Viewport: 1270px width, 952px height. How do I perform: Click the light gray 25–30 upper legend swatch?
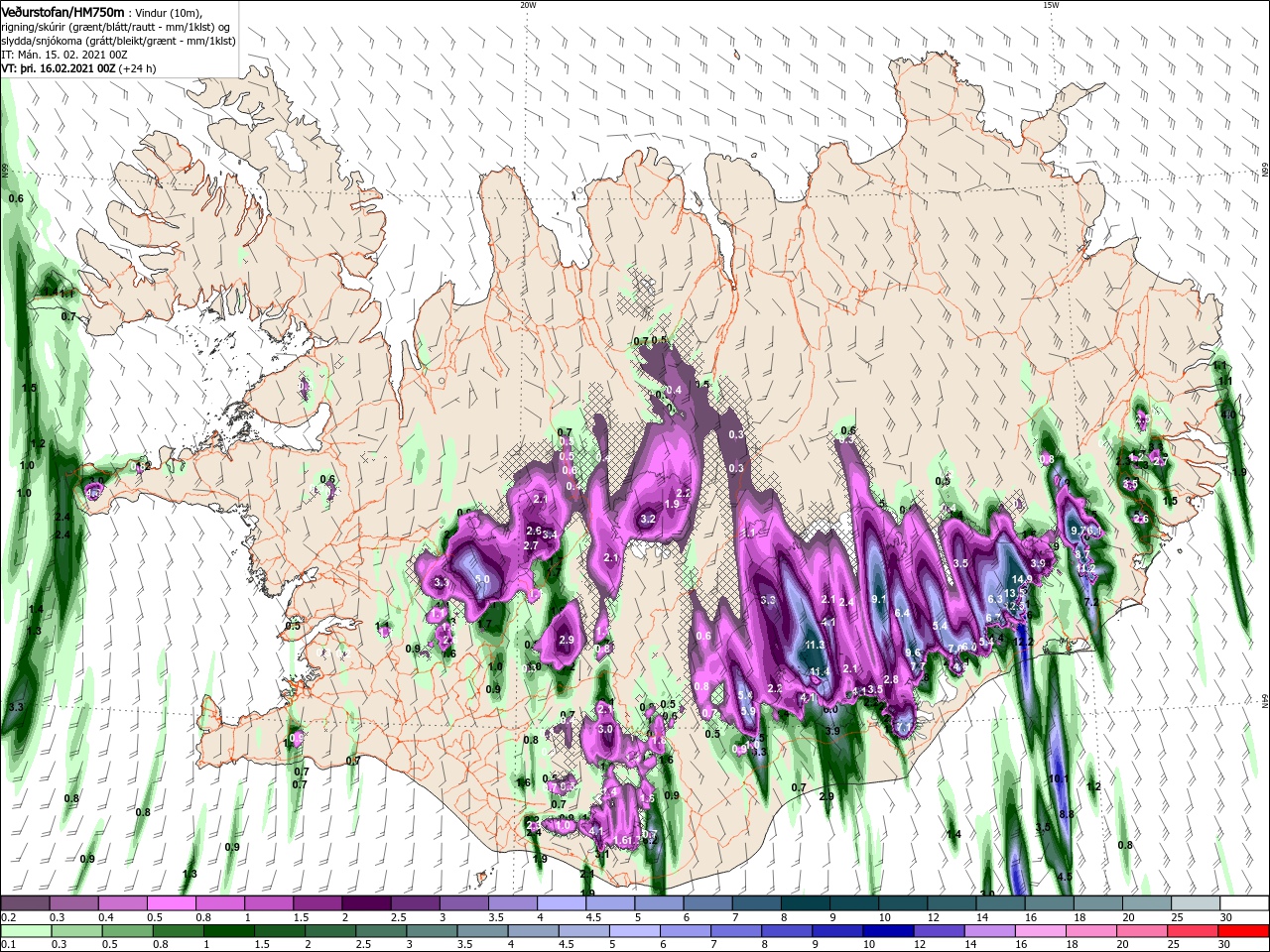coord(1197,902)
